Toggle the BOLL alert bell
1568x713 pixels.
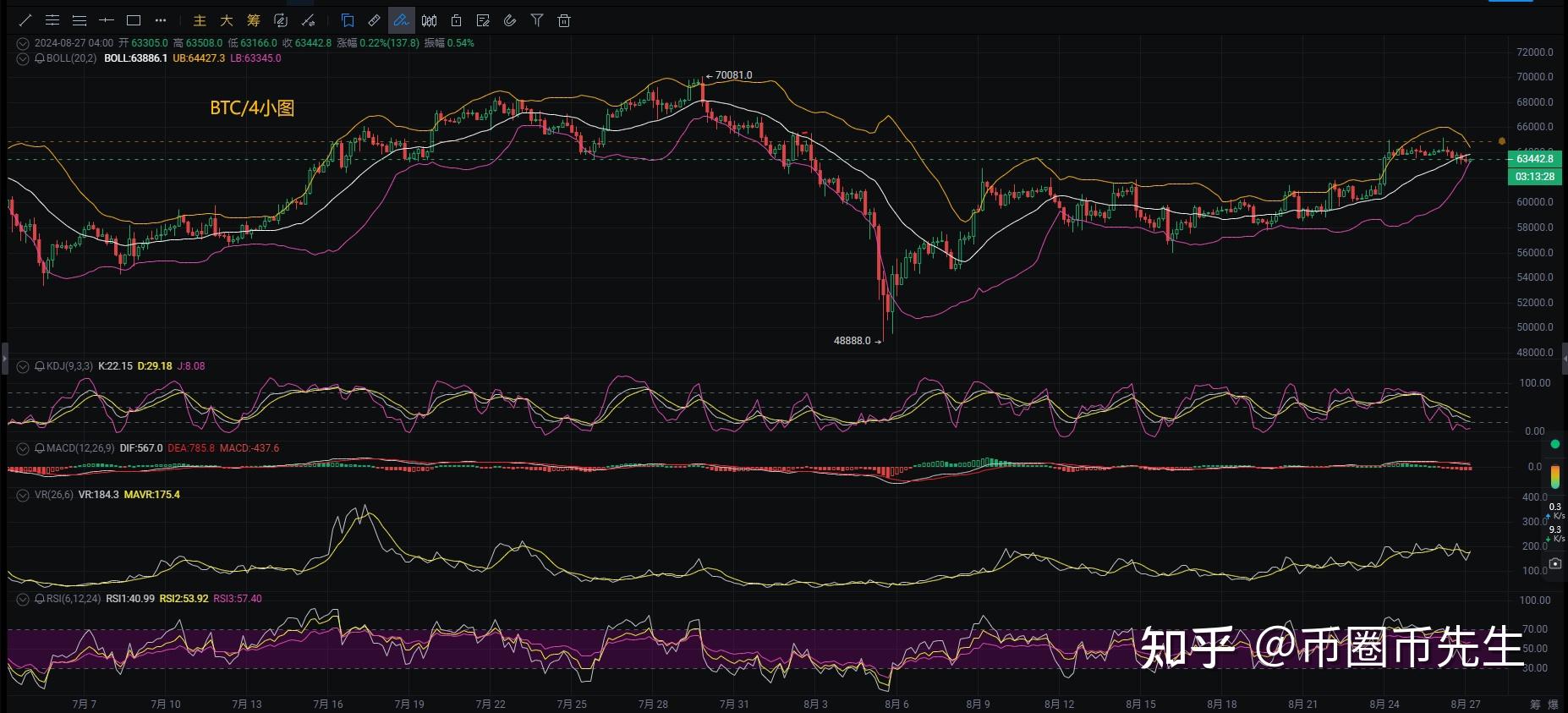(39, 58)
